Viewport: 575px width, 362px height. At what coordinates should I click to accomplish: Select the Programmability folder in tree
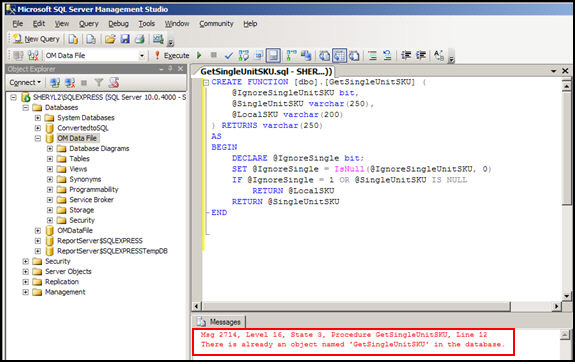tap(94, 190)
